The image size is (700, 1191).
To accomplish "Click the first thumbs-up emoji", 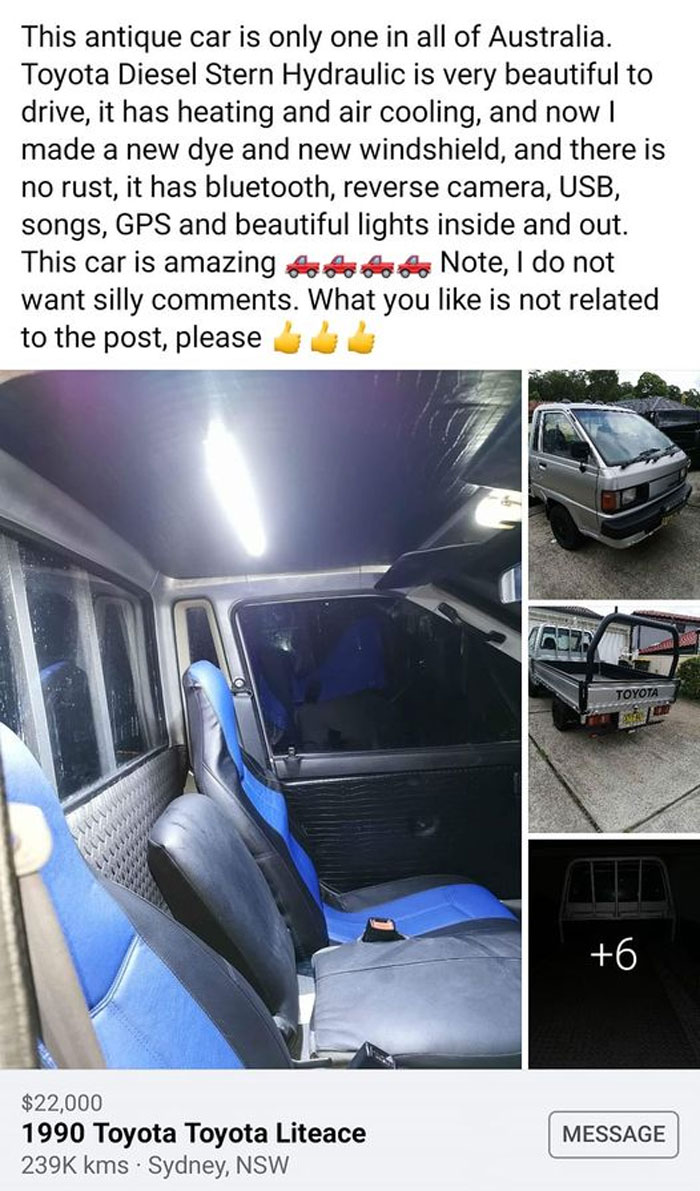I will click(x=287, y=338).
